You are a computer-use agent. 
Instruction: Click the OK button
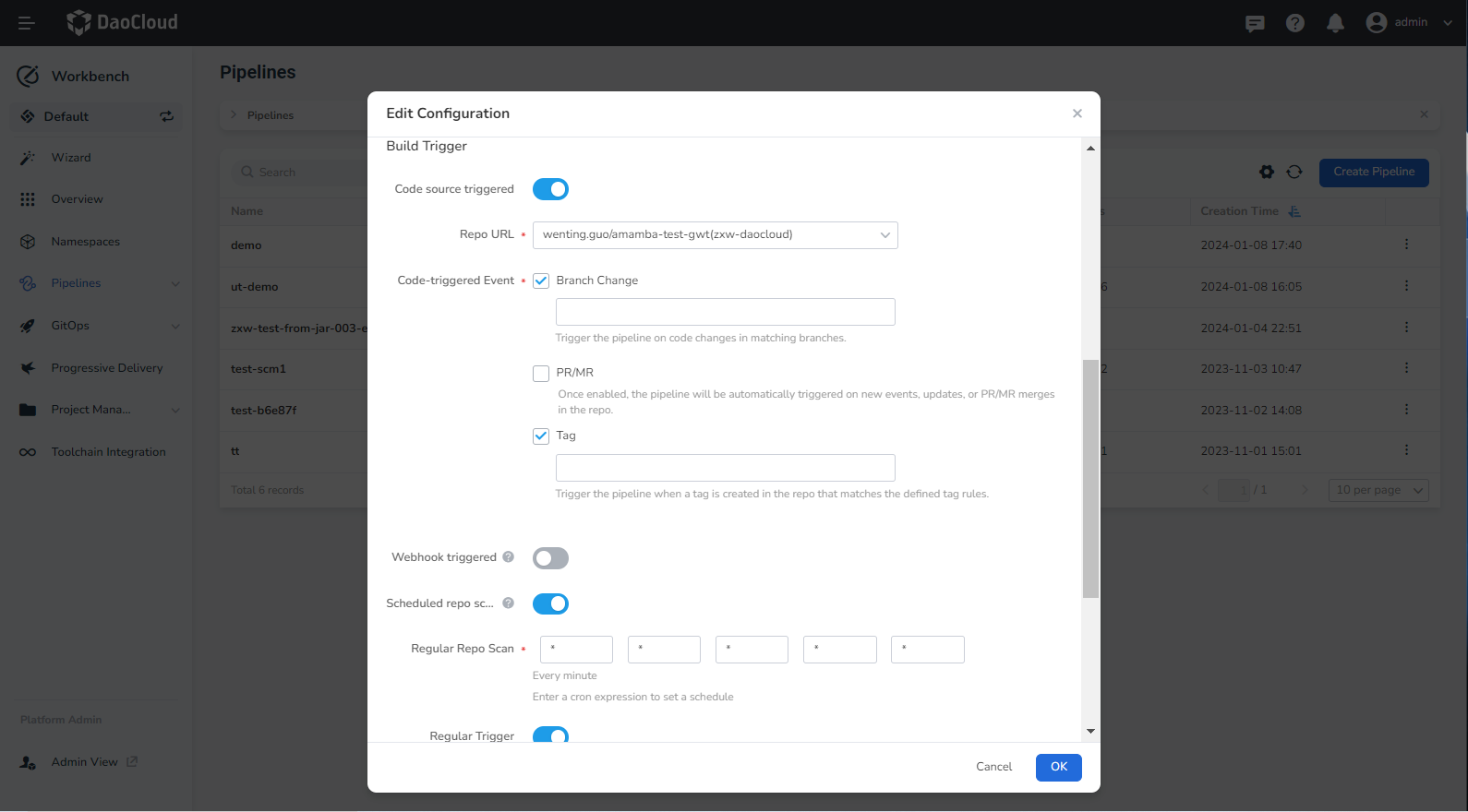pyautogui.click(x=1058, y=767)
